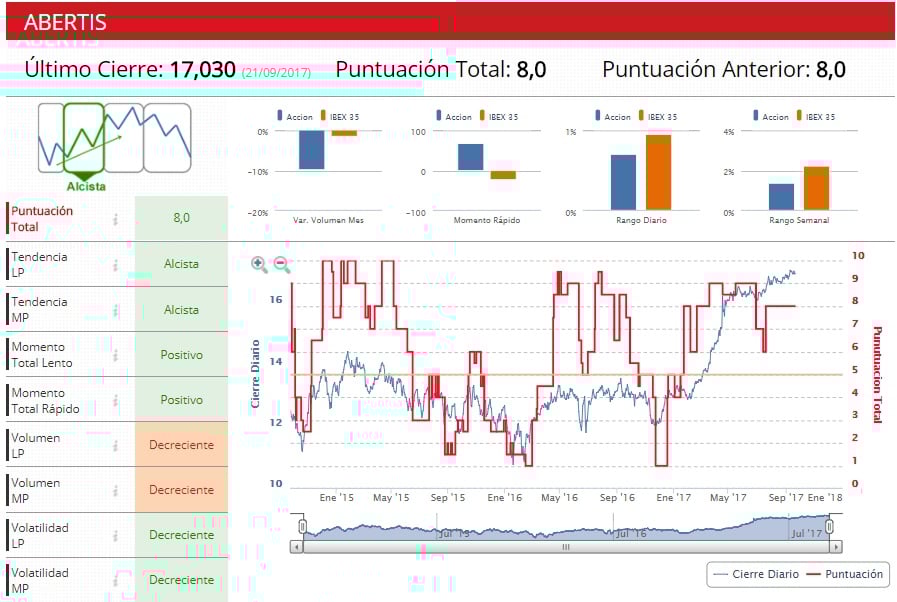Select the third trend phase box
Viewport: 897px width, 602px height.
tap(124, 138)
